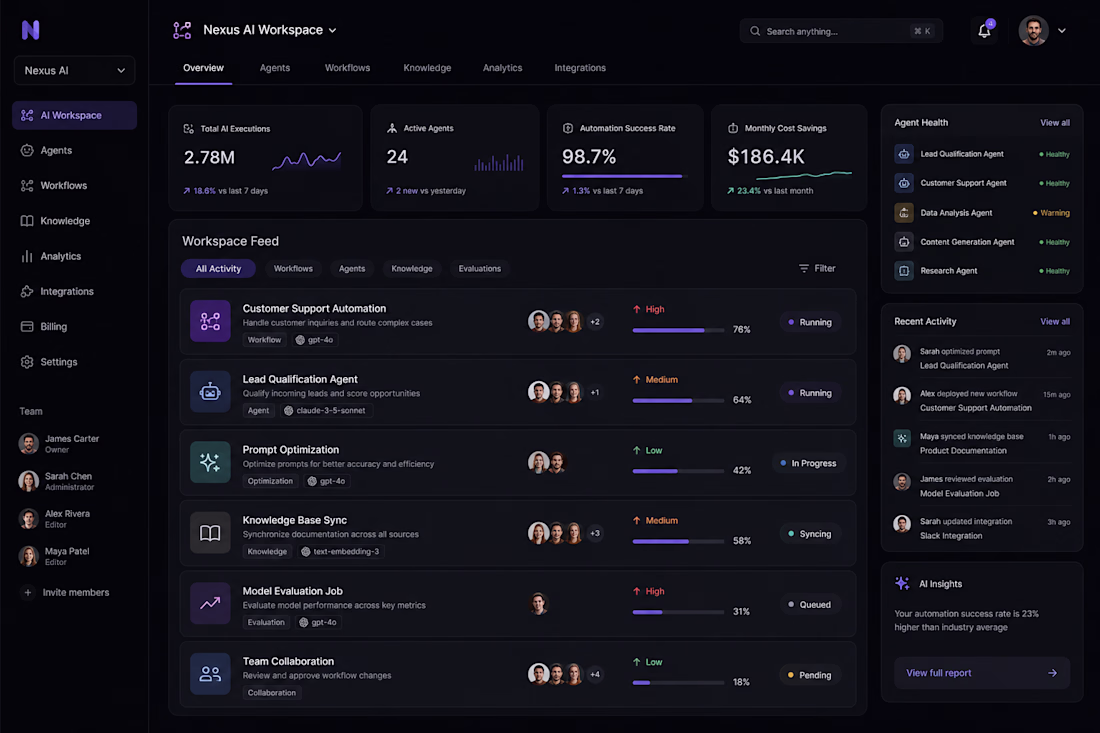The height and width of the screenshot is (733, 1100).
Task: Click the Prompt Optimization sparkle icon
Action: [x=210, y=462]
